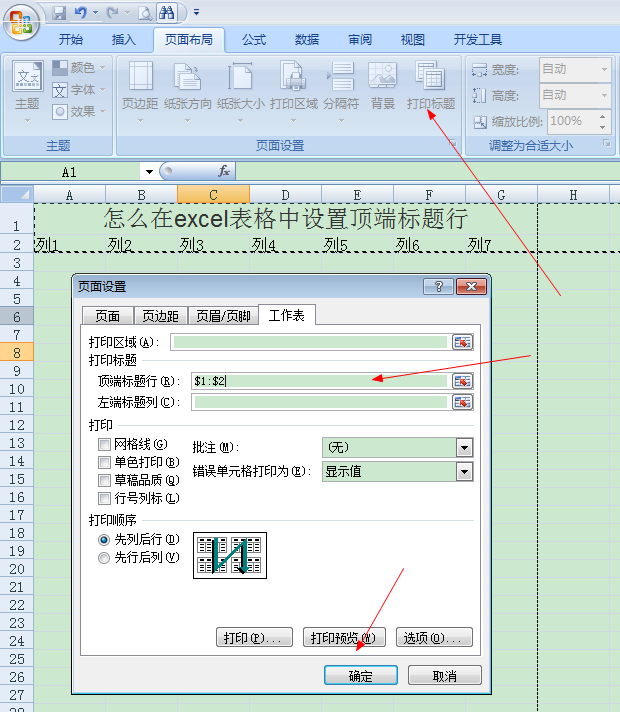Increase the 缩放比例 scale stepper
620x712 pixels.
602,117
